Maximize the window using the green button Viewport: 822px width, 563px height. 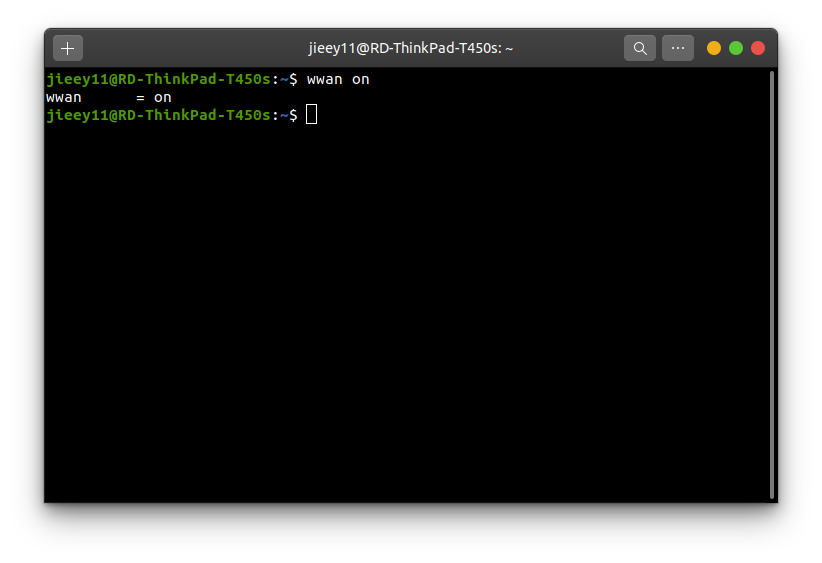pyautogui.click(x=736, y=48)
